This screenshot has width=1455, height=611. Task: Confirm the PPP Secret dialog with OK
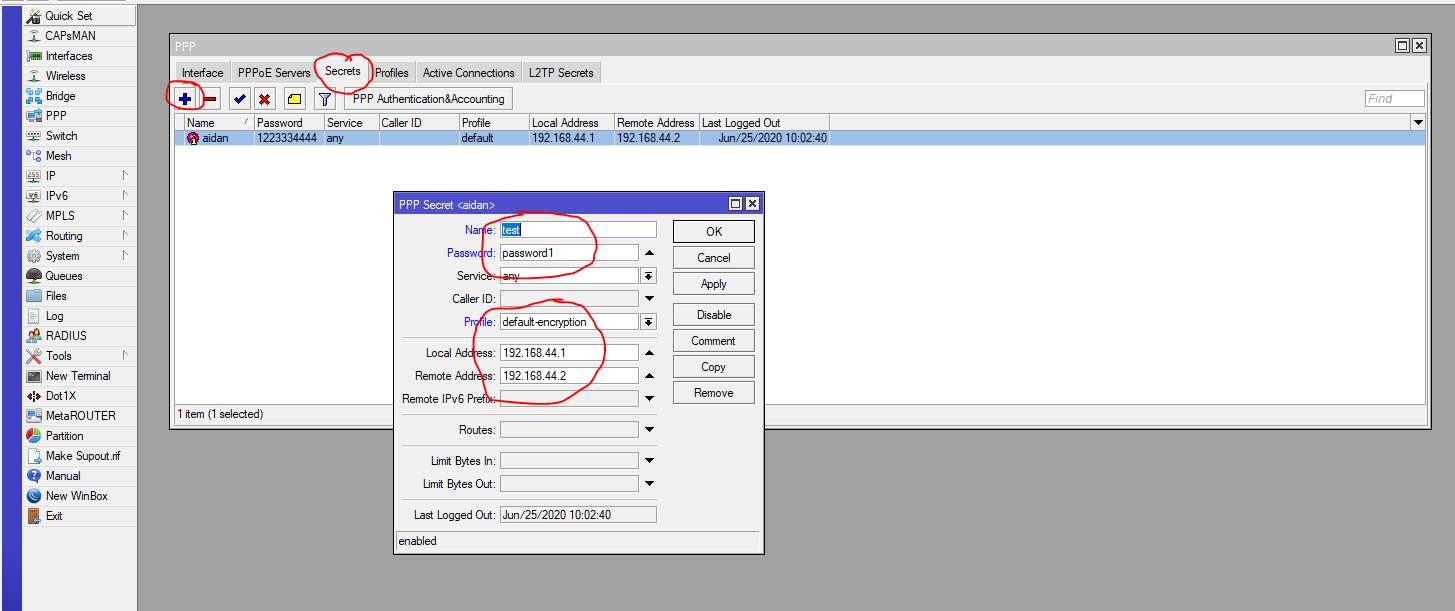click(714, 232)
